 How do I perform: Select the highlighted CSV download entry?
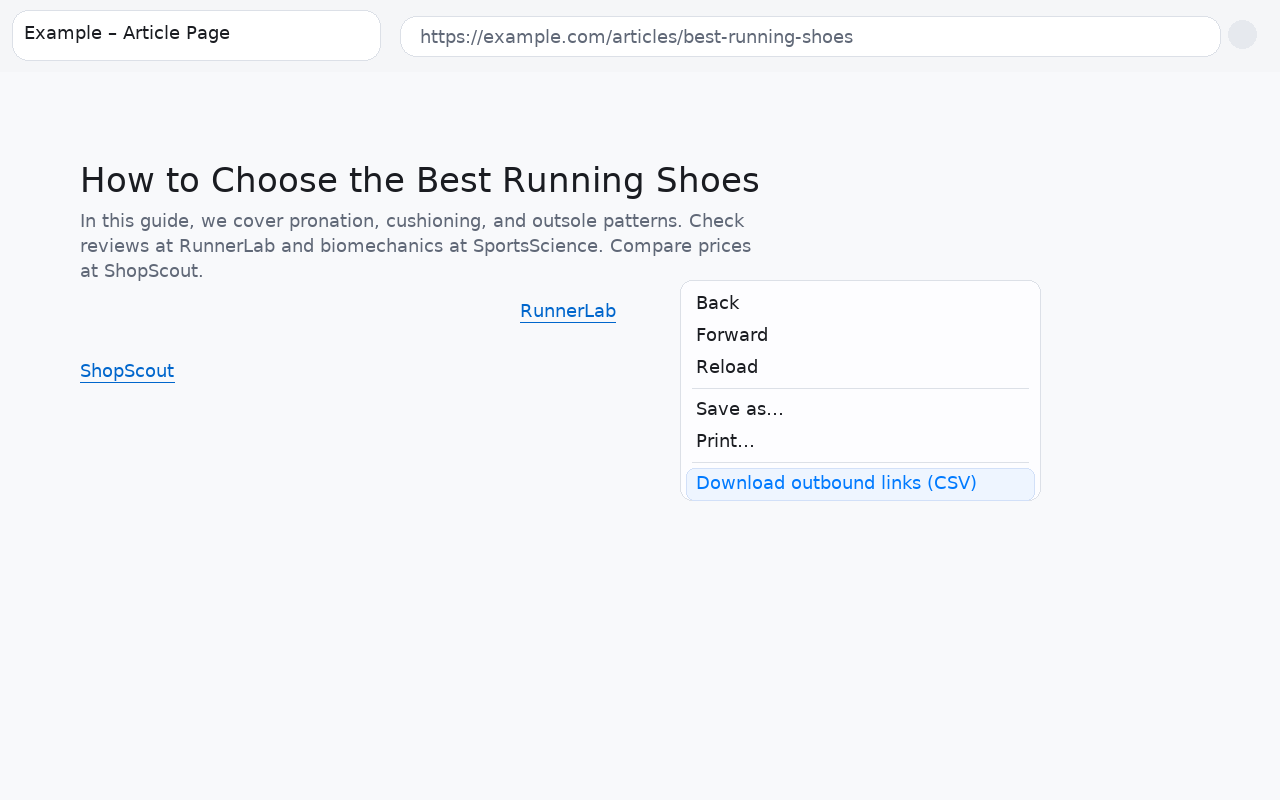point(836,483)
